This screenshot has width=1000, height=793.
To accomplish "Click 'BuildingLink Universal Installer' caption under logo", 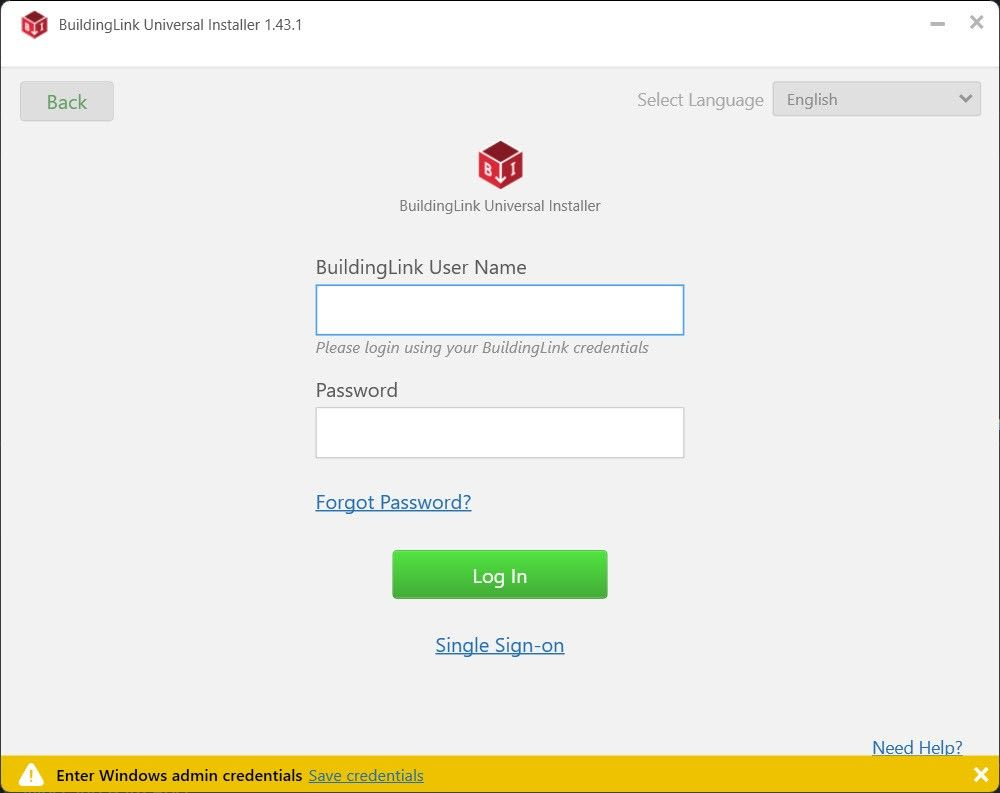I will click(500, 205).
